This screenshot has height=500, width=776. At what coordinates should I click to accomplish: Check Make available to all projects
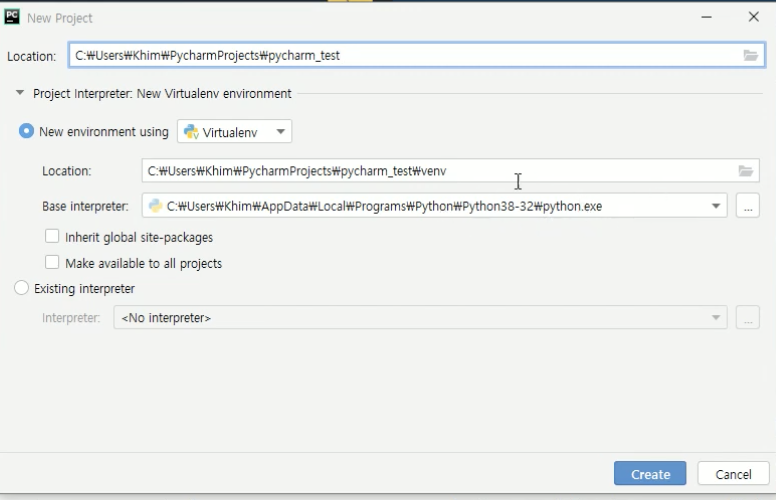(52, 262)
